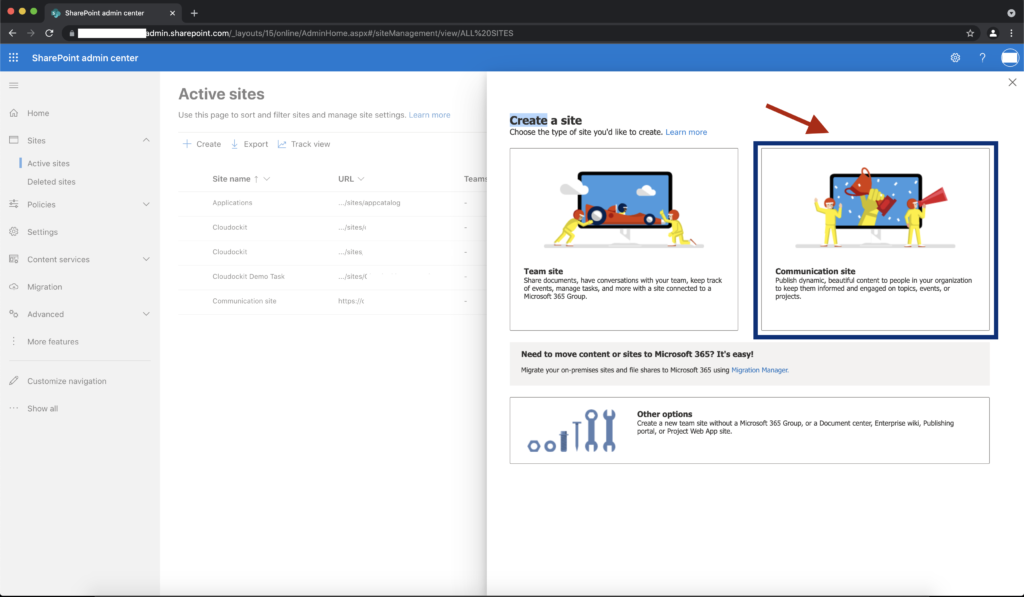Click the browser forward arrow

click(x=31, y=33)
